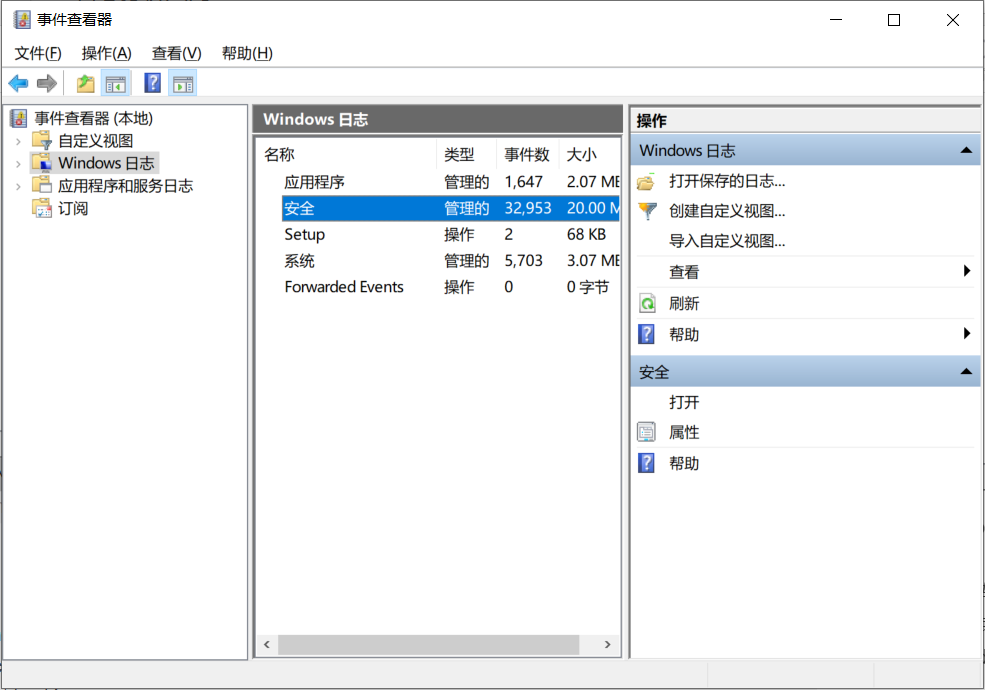Image resolution: width=985 pixels, height=690 pixels.
Task: Click the 属性 icon in actions pane
Action: coord(646,432)
